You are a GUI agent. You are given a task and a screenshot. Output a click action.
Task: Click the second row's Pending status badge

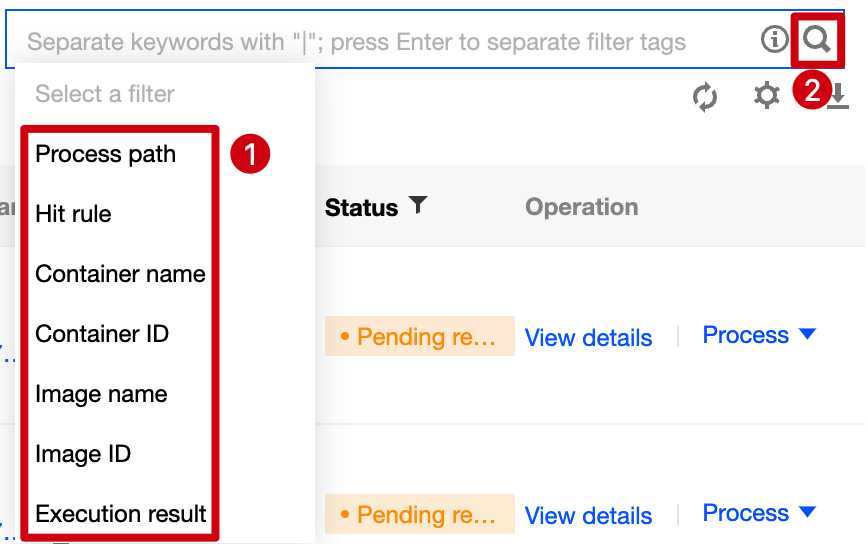coord(419,515)
